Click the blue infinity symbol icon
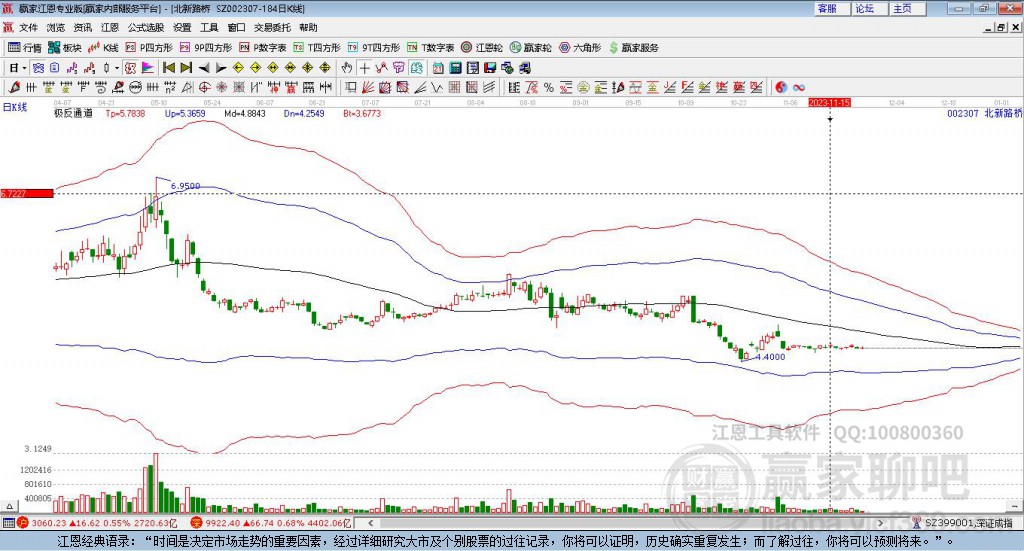This screenshot has width=1024, height=551. (x=799, y=87)
